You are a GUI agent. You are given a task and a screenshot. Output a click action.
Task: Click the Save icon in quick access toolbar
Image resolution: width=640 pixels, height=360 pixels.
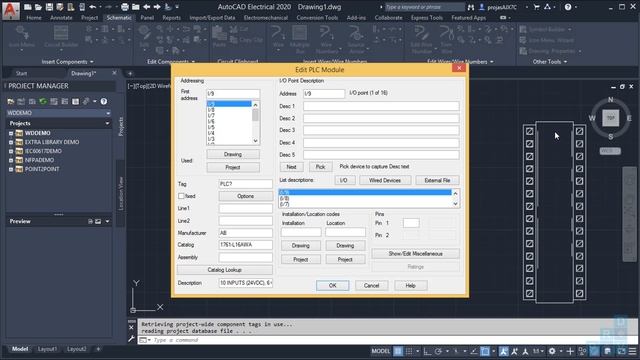[x=49, y=7]
